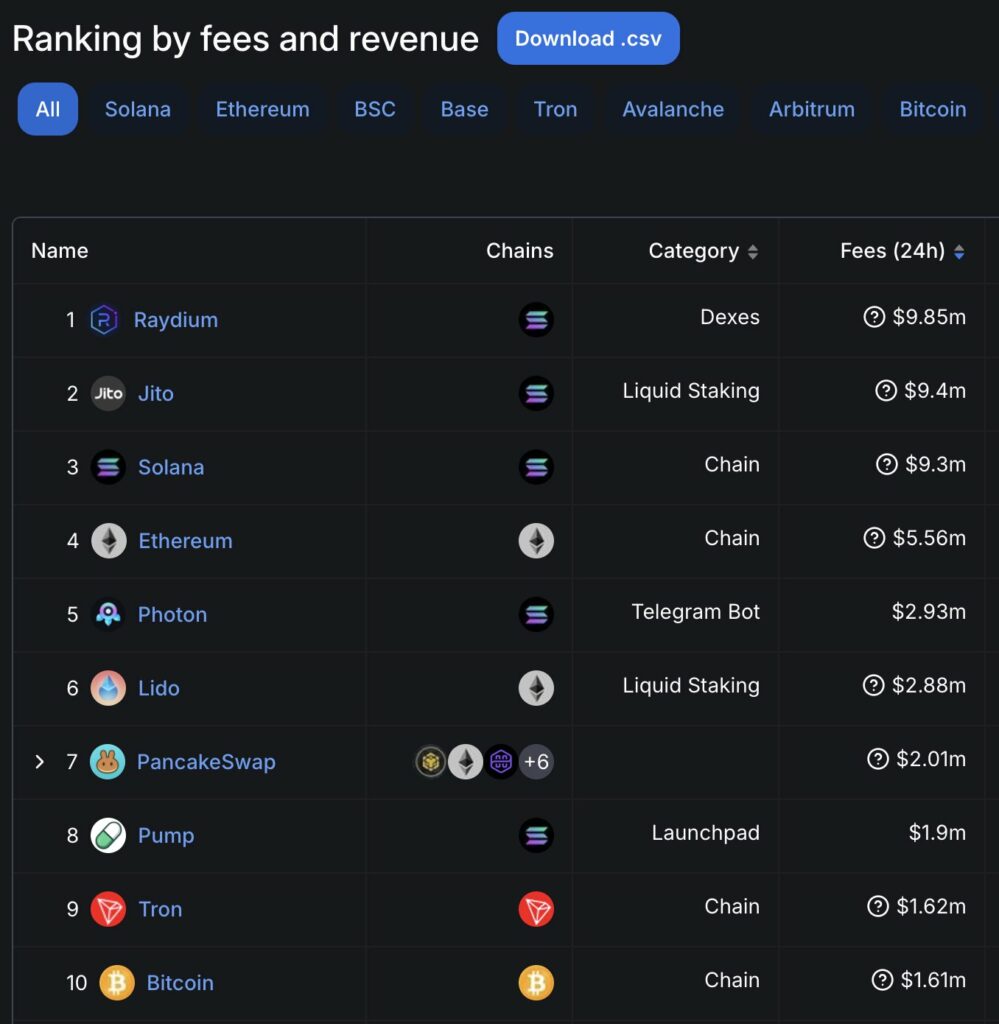This screenshot has width=999, height=1024.
Task: Follow the Ethereum name link in row 4
Action: pyautogui.click(x=185, y=541)
